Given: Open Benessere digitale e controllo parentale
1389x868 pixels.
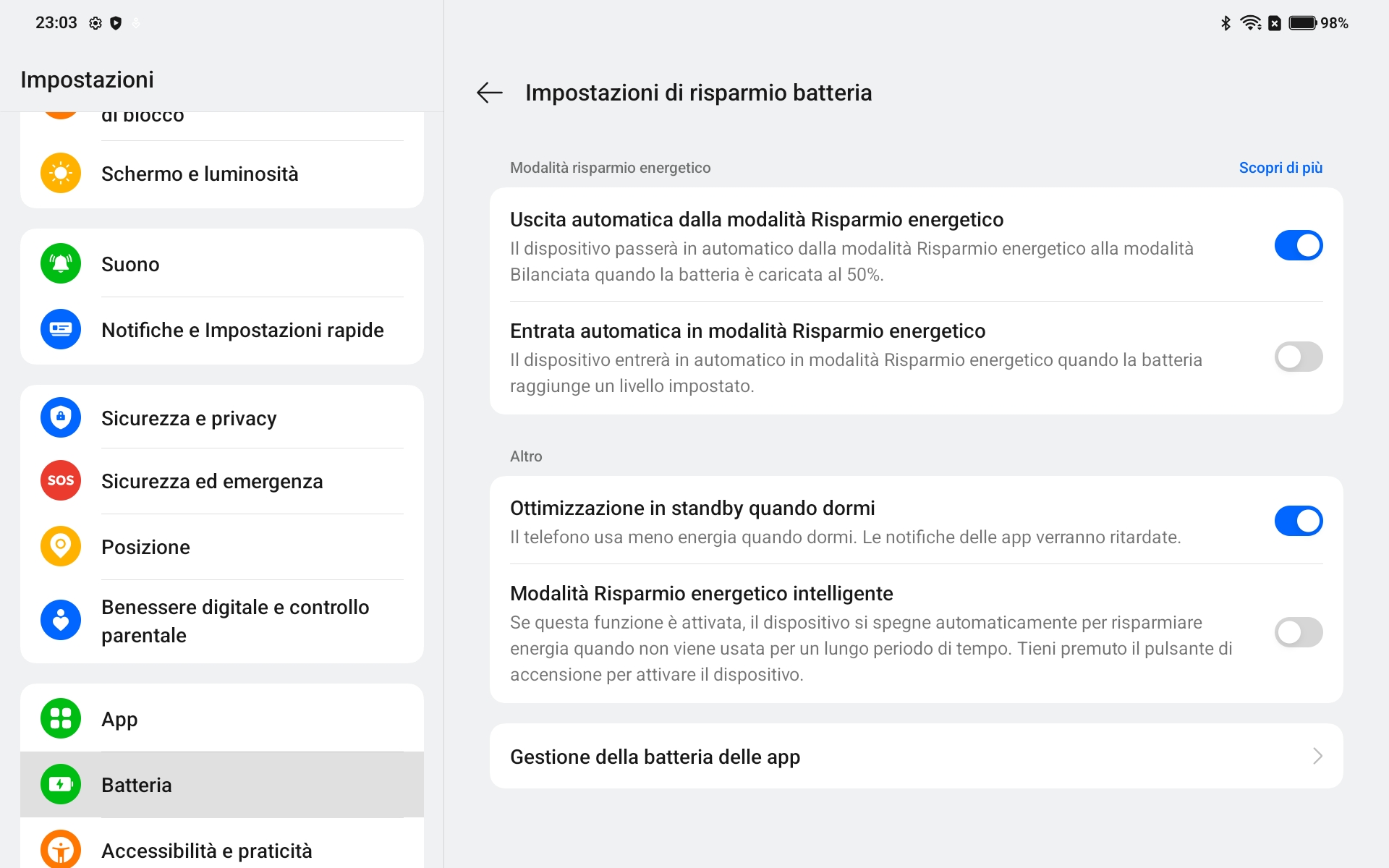Looking at the screenshot, I should pyautogui.click(x=222, y=621).
